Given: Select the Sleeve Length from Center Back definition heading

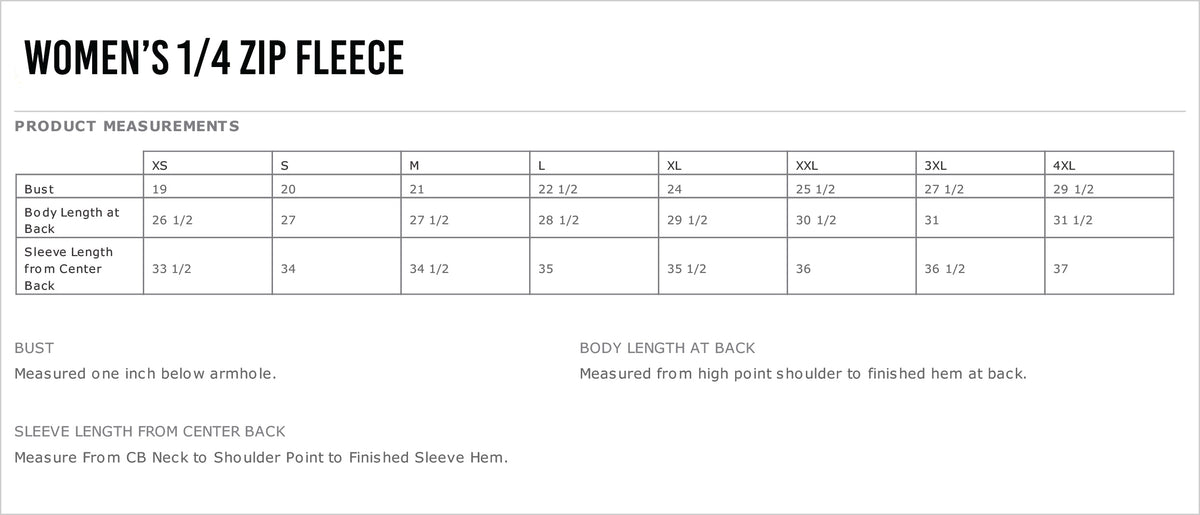Looking at the screenshot, I should point(150,431).
